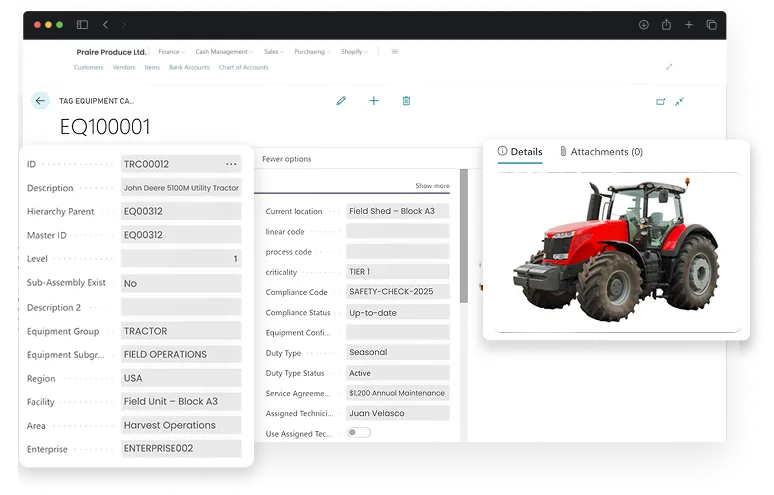Expand the Finance menu
Image resolution: width=774 pixels, height=495 pixels.
pyautogui.click(x=171, y=52)
